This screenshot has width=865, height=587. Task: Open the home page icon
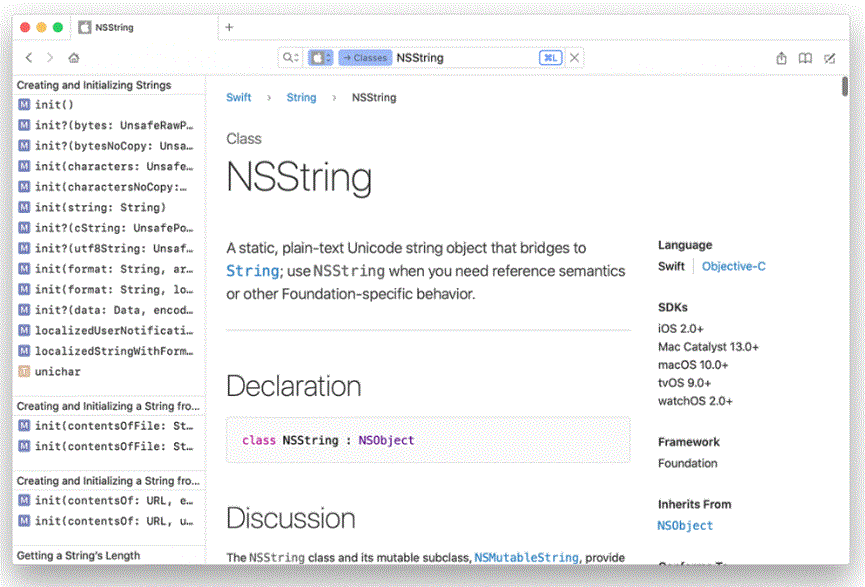[74, 57]
